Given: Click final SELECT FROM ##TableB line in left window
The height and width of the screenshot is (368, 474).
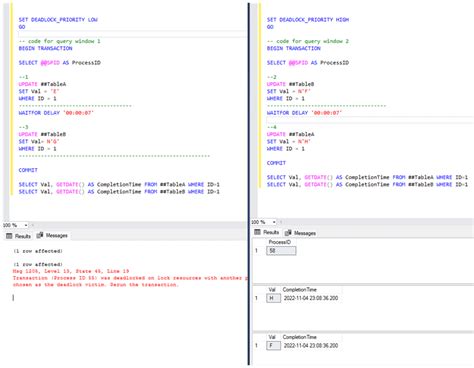Looking at the screenshot, I should [x=119, y=192].
